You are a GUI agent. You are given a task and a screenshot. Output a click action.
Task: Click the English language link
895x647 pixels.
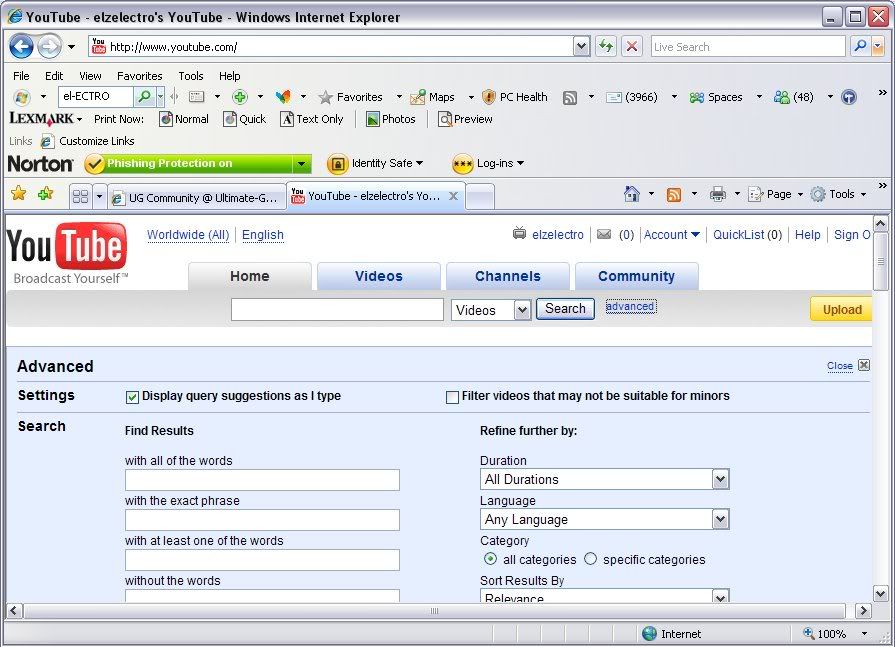click(263, 235)
